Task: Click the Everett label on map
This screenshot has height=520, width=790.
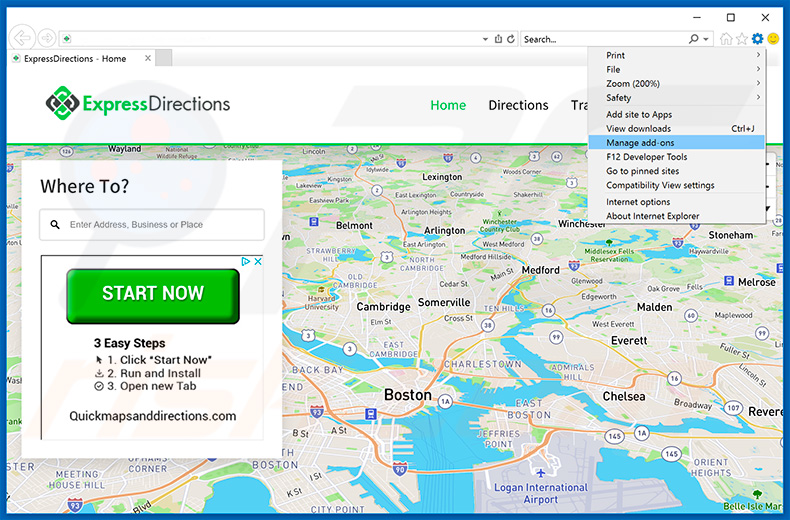Action: (x=629, y=341)
